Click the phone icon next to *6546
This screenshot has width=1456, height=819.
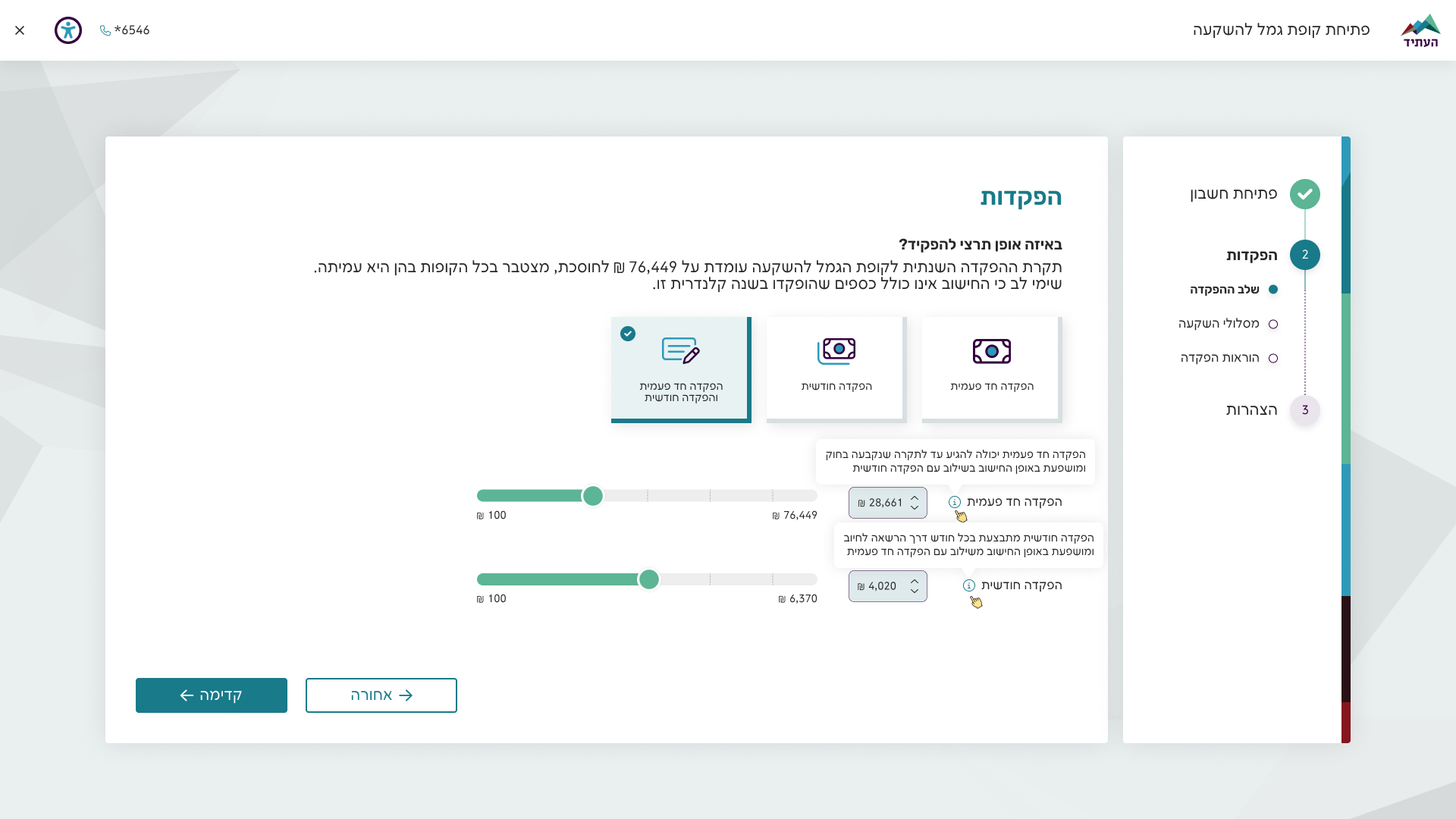click(105, 30)
